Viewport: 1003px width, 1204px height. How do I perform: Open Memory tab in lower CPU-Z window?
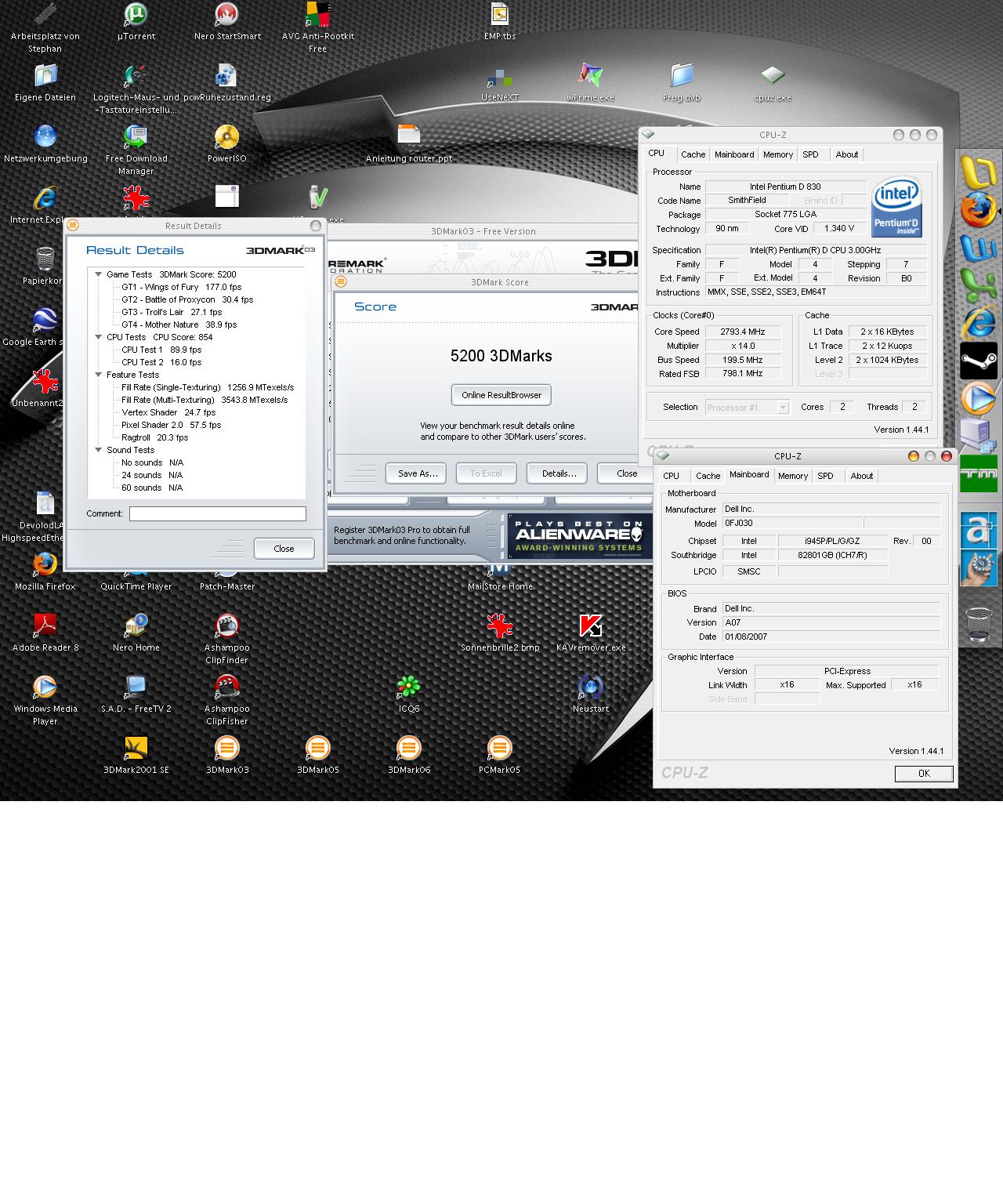pyautogui.click(x=793, y=476)
